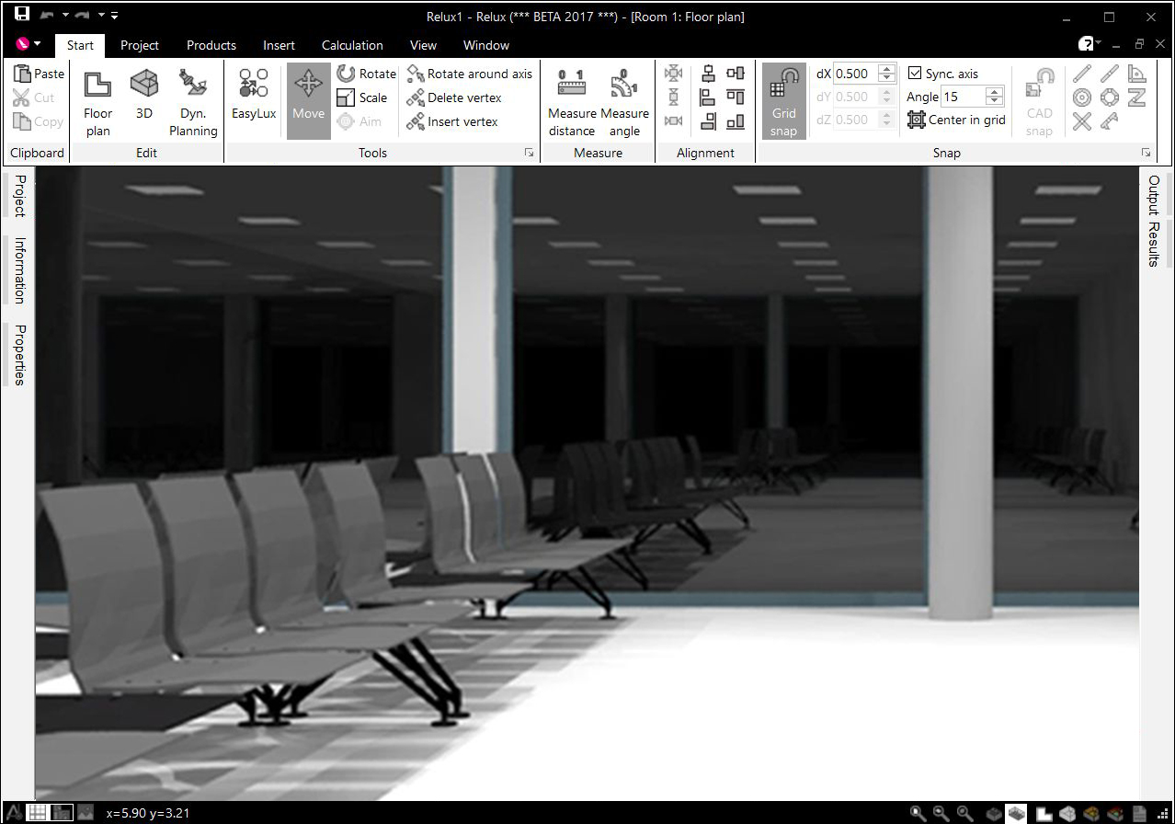
Task: Expand the Tools group dialog launcher
Action: (x=529, y=153)
